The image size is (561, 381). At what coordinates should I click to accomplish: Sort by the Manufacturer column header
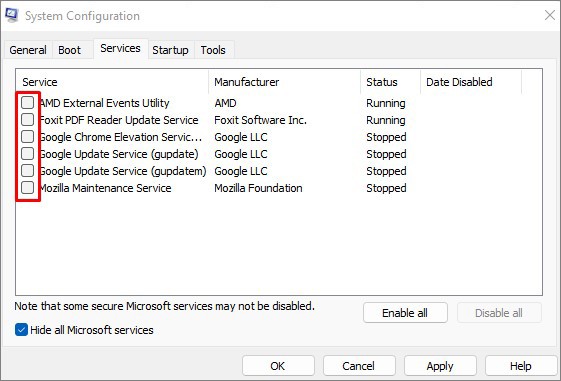tap(284, 82)
